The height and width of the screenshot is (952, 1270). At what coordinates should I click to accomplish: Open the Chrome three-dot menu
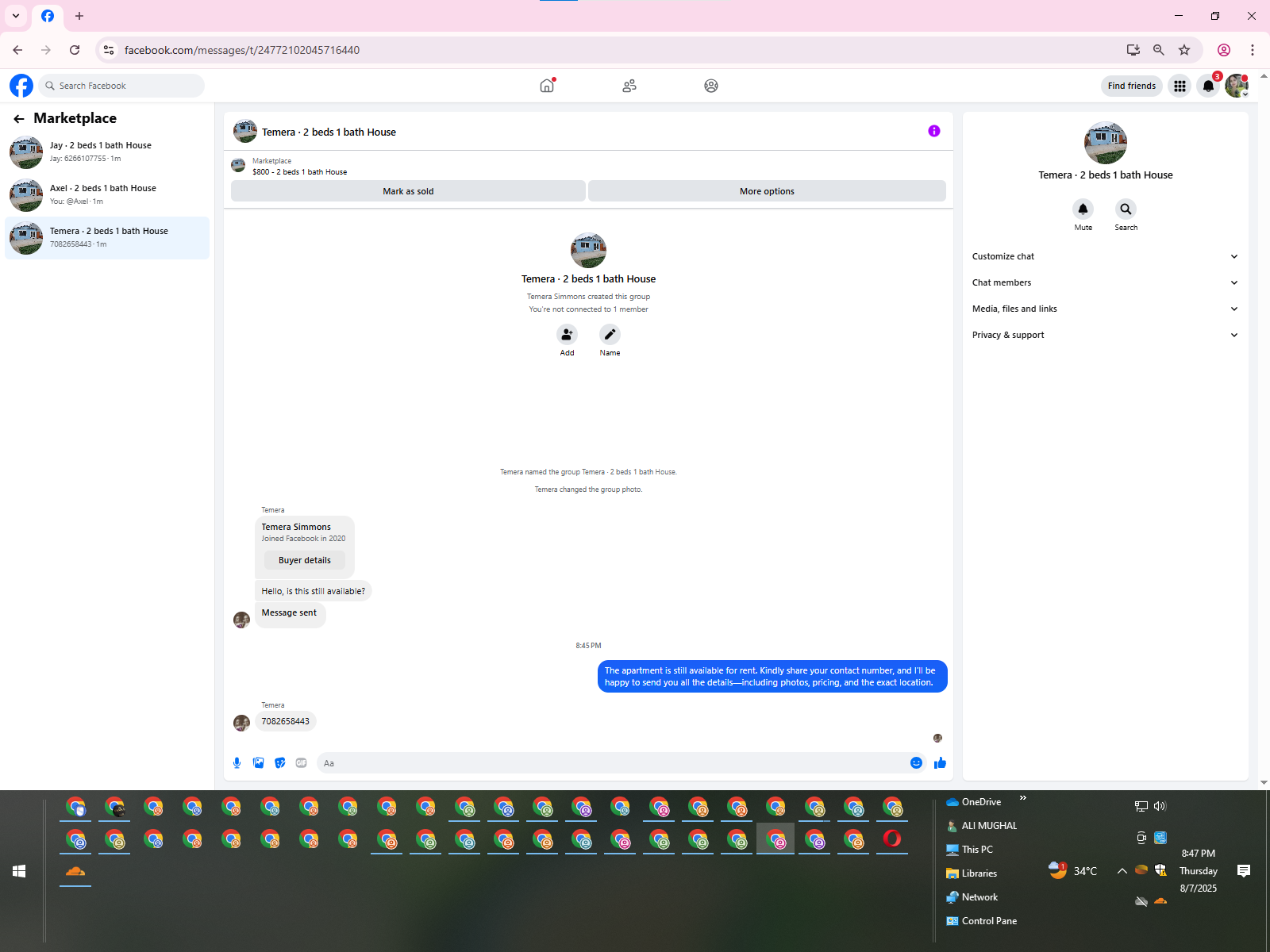1253,50
